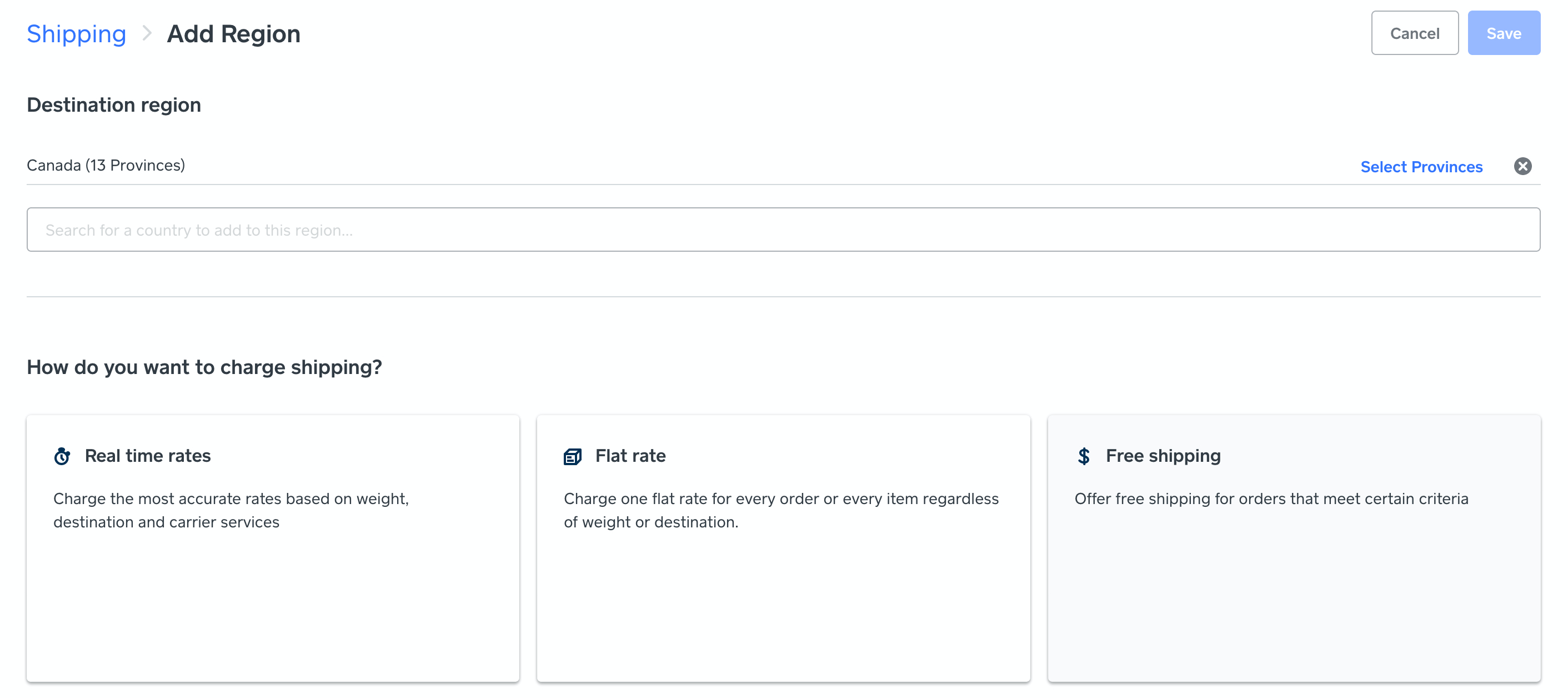Click the Destination region section heading
Viewport: 1568px width, 698px height.
pos(113,104)
